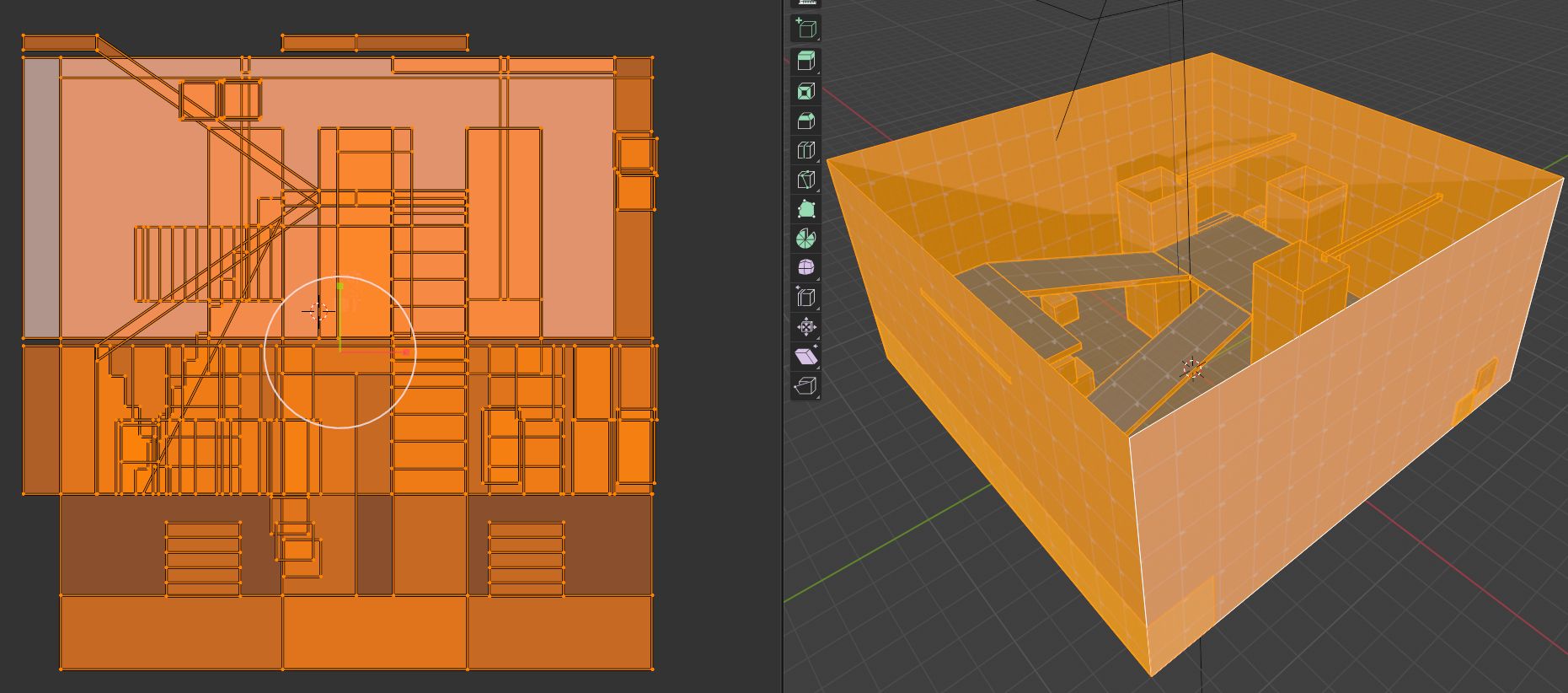
Task: Grab the red X-axis gizmo handle
Action: pos(406,352)
